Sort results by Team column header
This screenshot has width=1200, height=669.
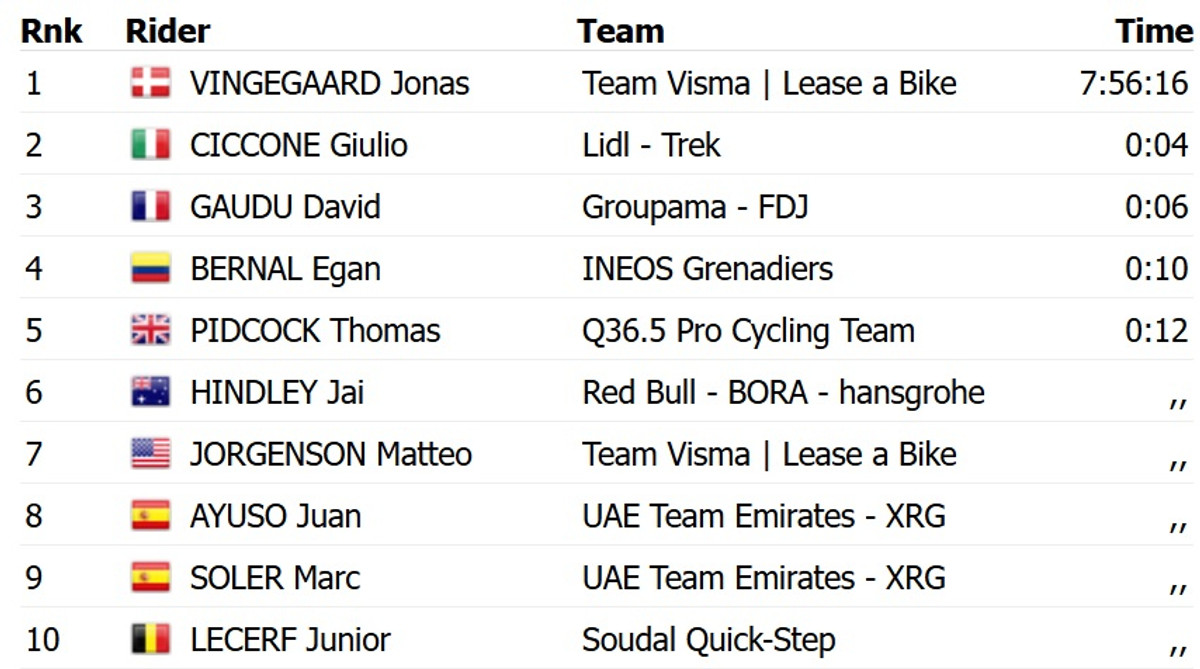(x=620, y=31)
